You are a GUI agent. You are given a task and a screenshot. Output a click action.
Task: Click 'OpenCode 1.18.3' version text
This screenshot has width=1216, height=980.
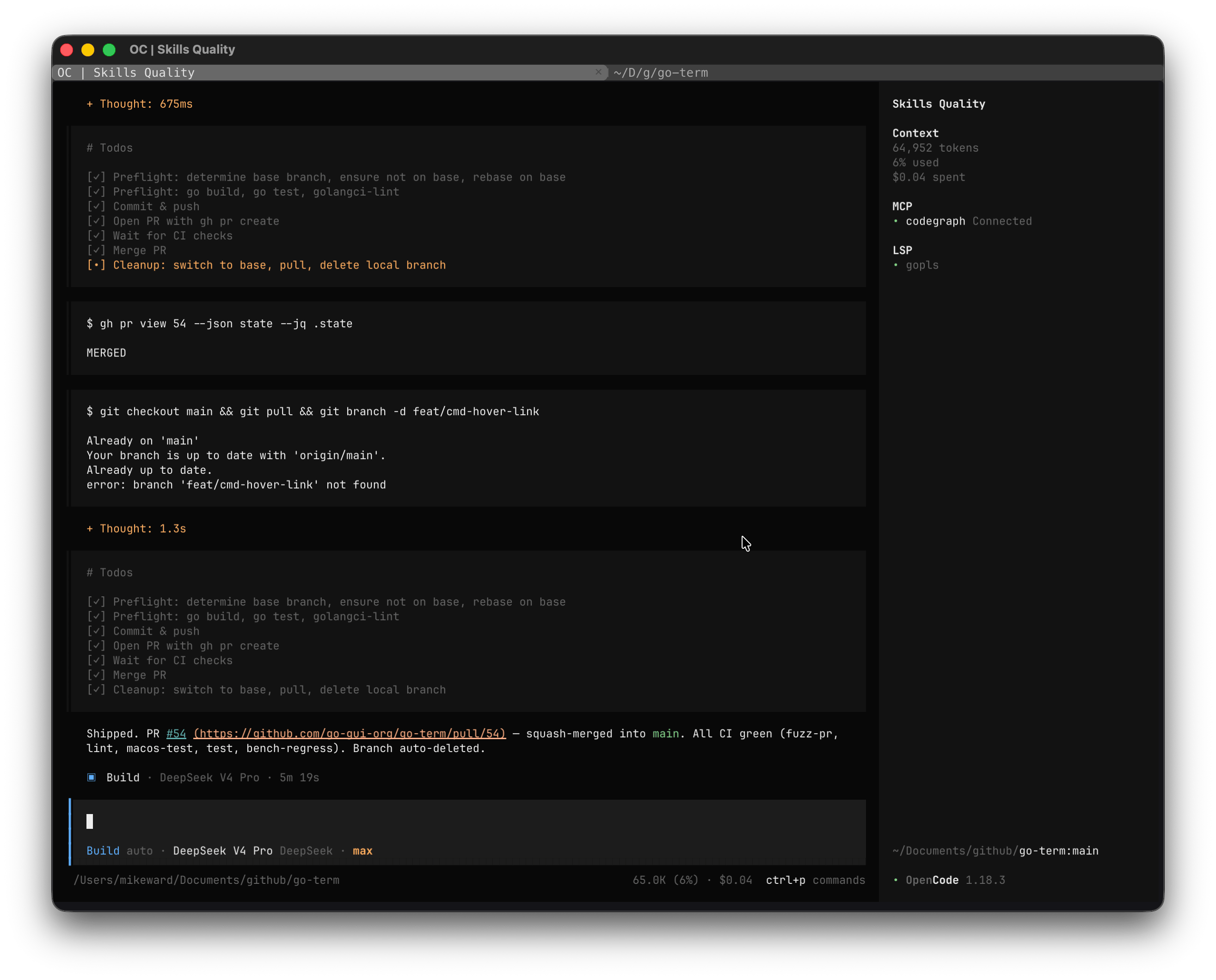pyautogui.click(x=955, y=880)
